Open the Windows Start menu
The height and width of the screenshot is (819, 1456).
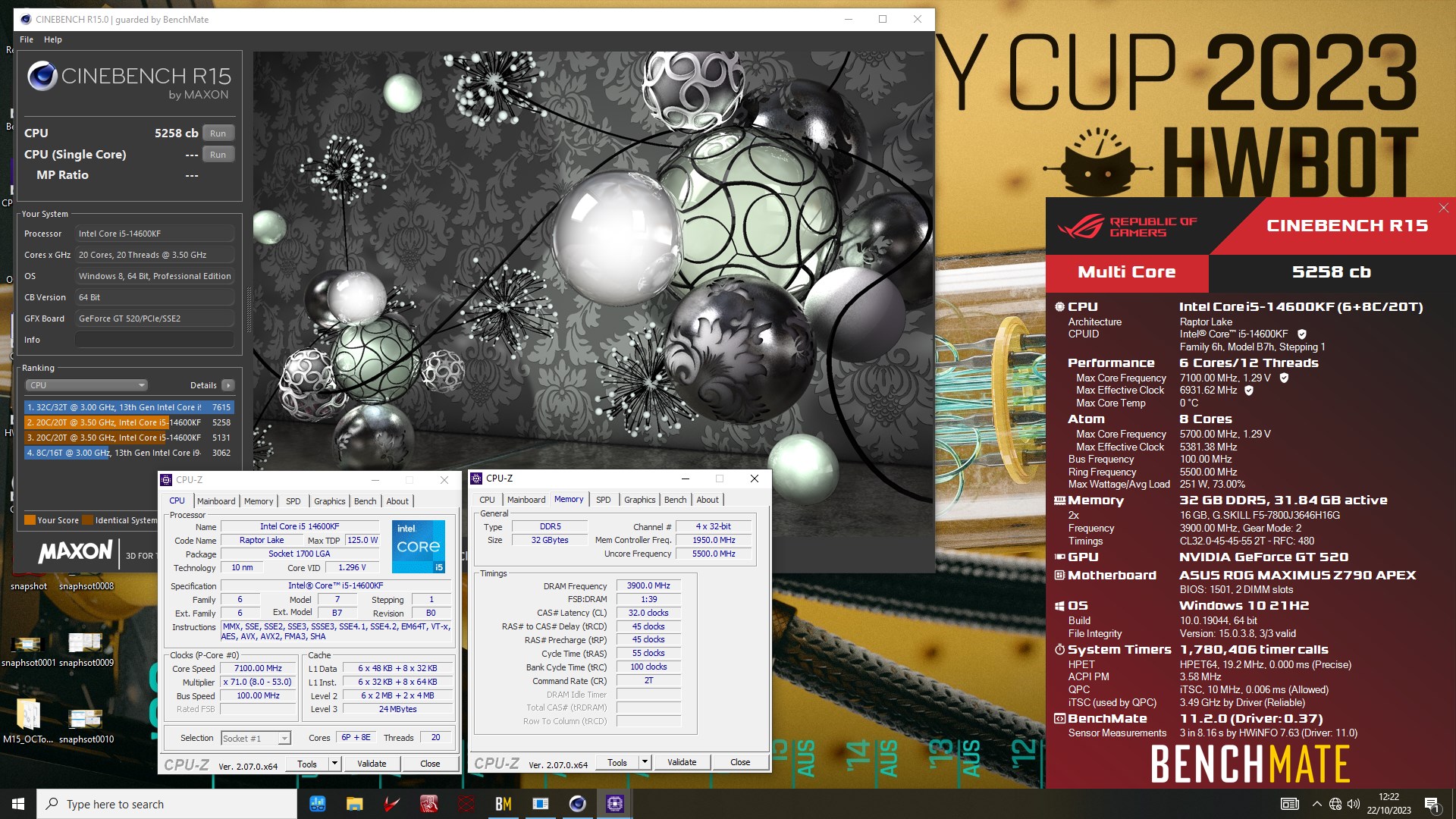18,804
